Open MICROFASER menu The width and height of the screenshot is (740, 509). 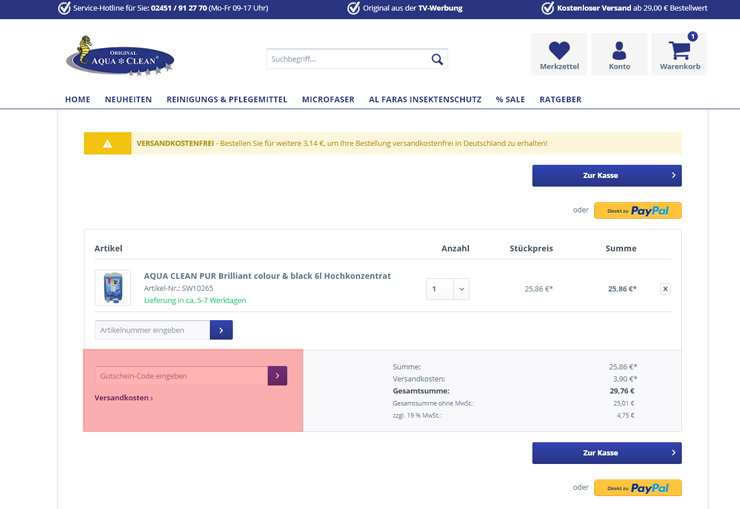[x=328, y=100]
